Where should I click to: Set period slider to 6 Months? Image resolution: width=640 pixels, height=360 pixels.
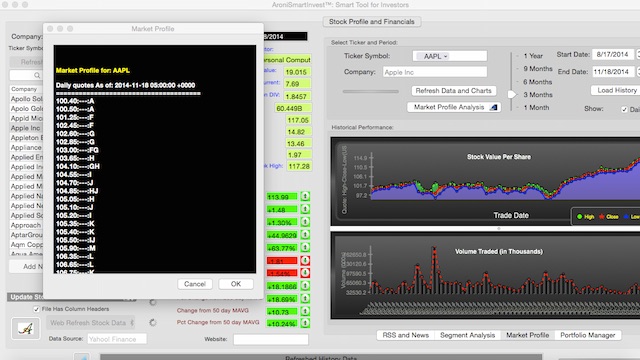(x=538, y=82)
